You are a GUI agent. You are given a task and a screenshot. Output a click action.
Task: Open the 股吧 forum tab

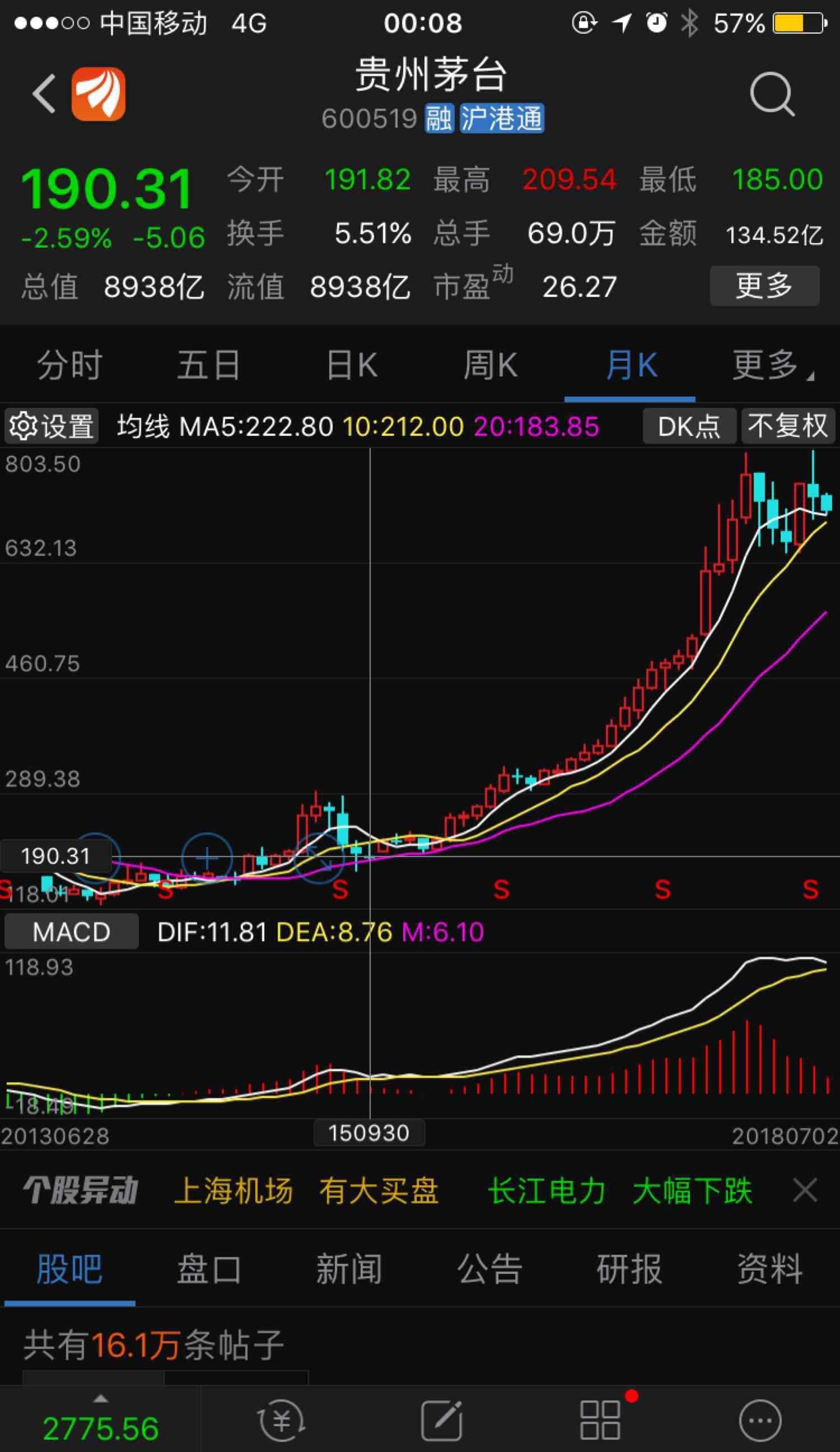(x=69, y=1269)
